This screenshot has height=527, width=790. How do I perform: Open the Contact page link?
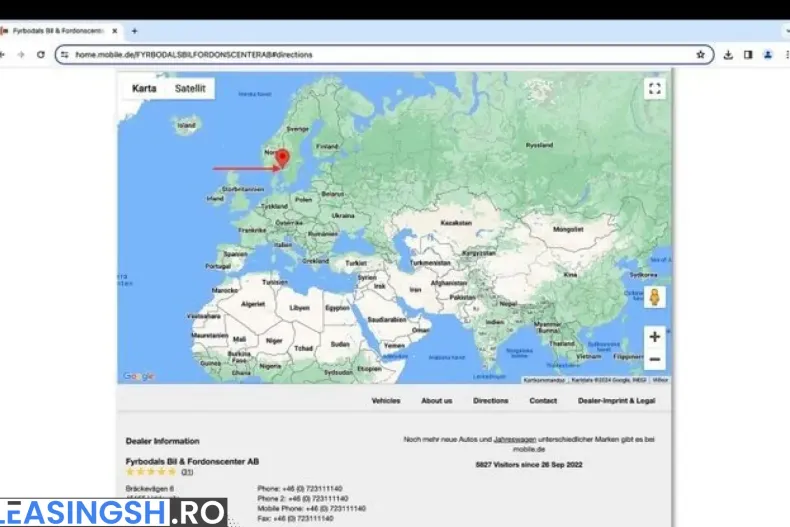(x=543, y=400)
